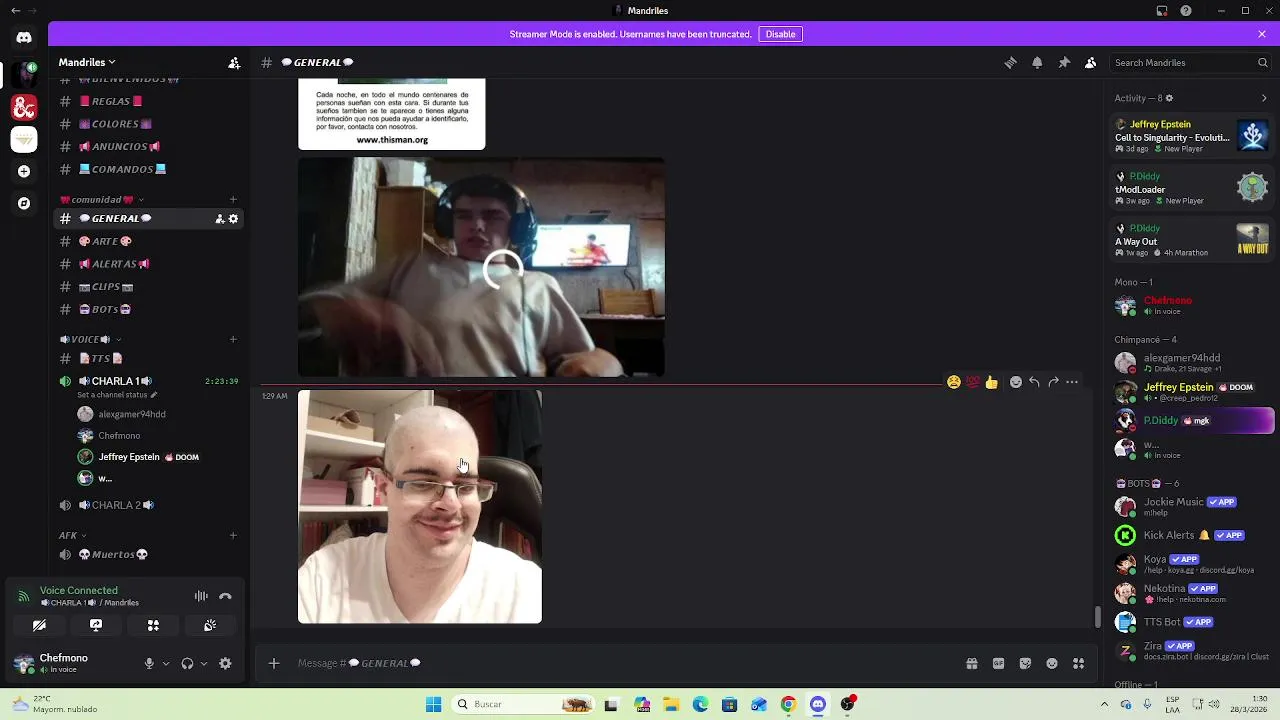Toggle noise suppression waveform icon
The height and width of the screenshot is (720, 1280).
(201, 596)
